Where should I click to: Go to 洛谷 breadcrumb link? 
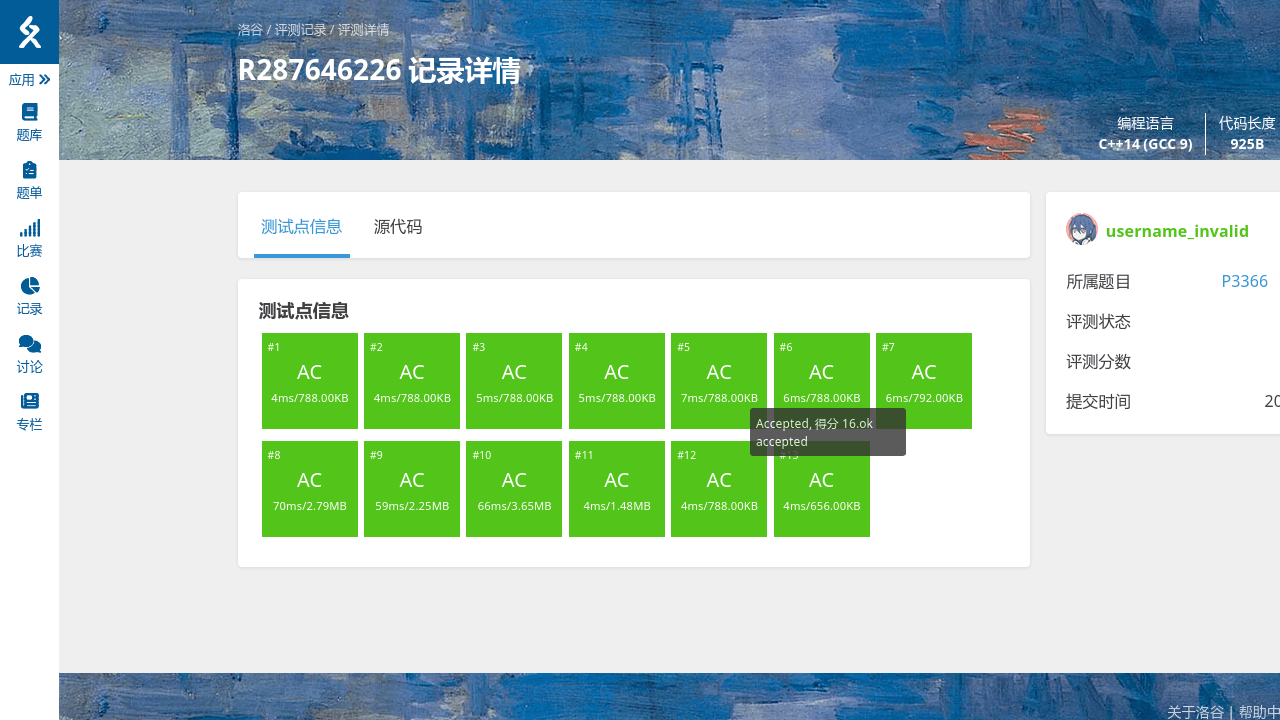[250, 30]
